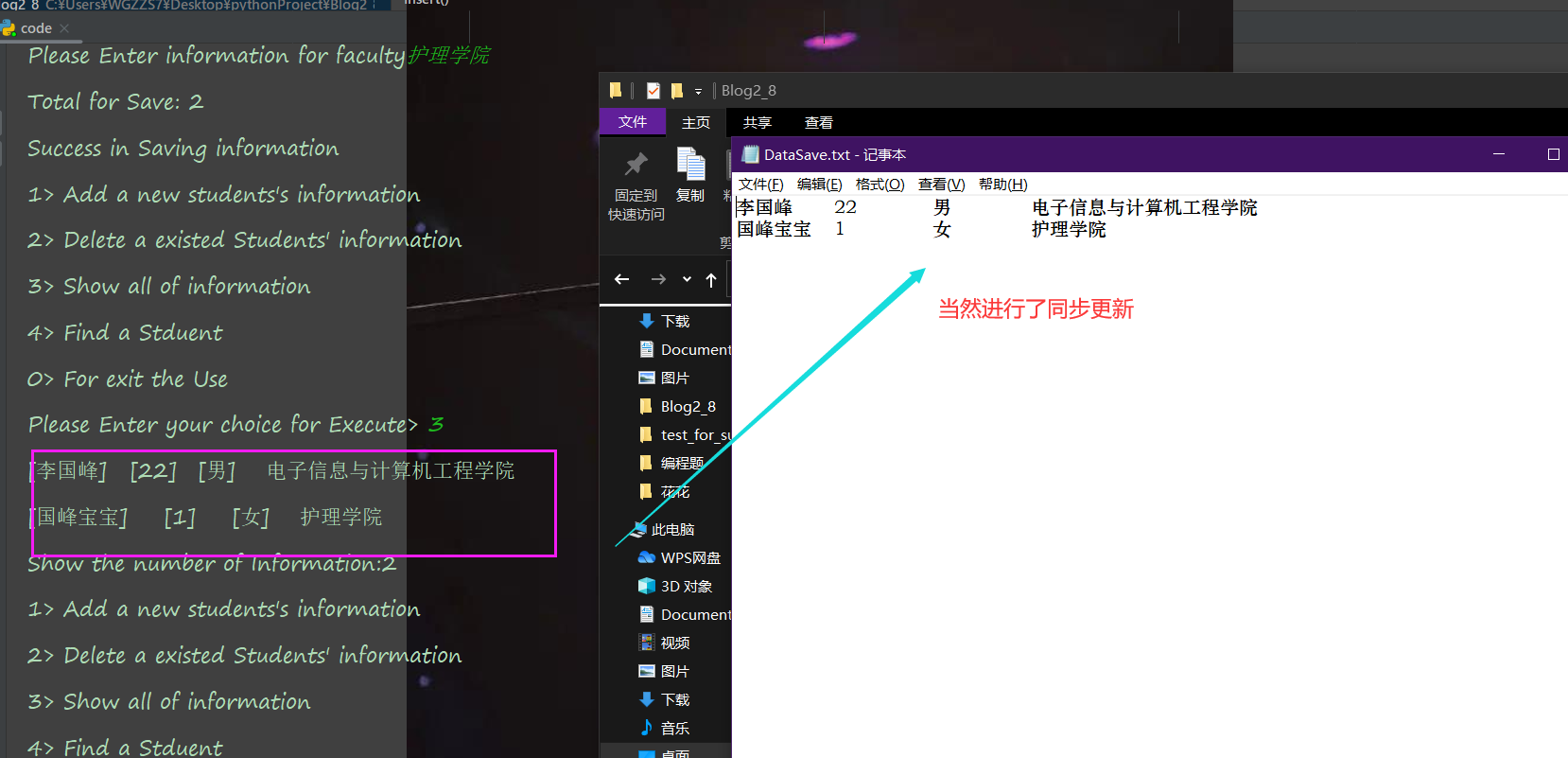Screen dimensions: 1568x758
Task: Open the recent locations dropdown chevron
Action: point(687,279)
